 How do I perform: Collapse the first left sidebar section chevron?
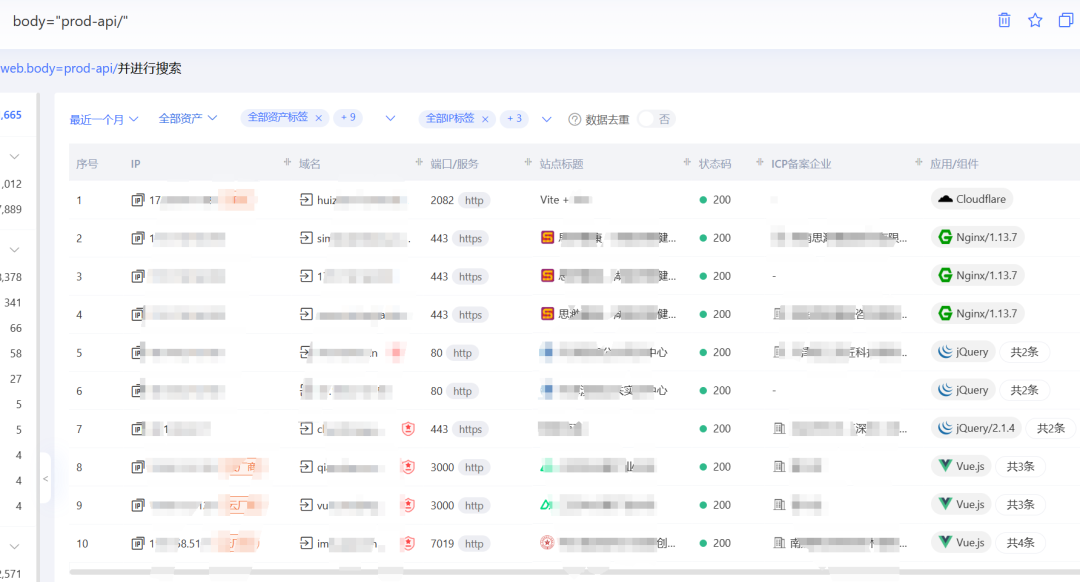point(14,157)
